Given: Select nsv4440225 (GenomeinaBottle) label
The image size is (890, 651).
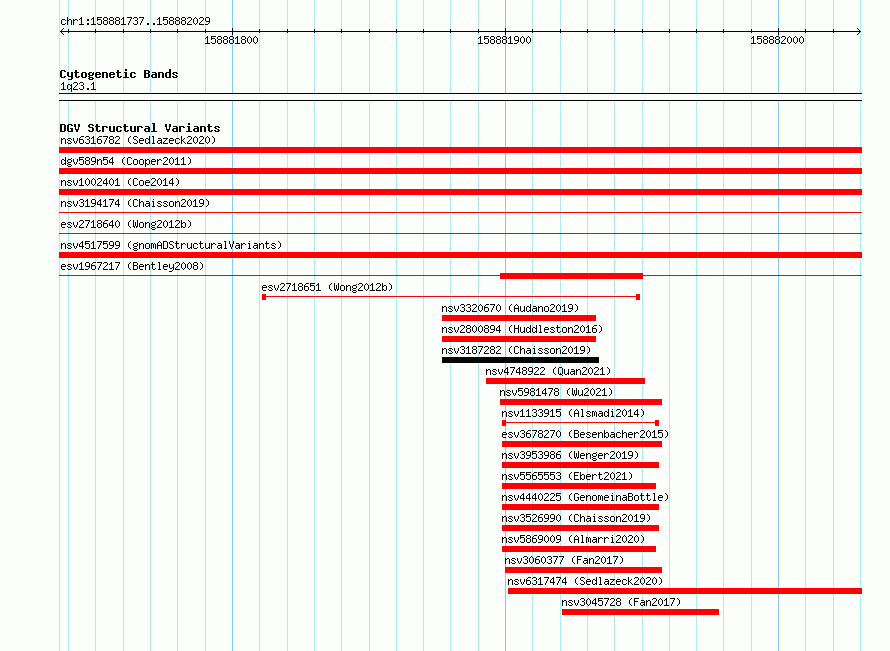Looking at the screenshot, I should pyautogui.click(x=585, y=497).
